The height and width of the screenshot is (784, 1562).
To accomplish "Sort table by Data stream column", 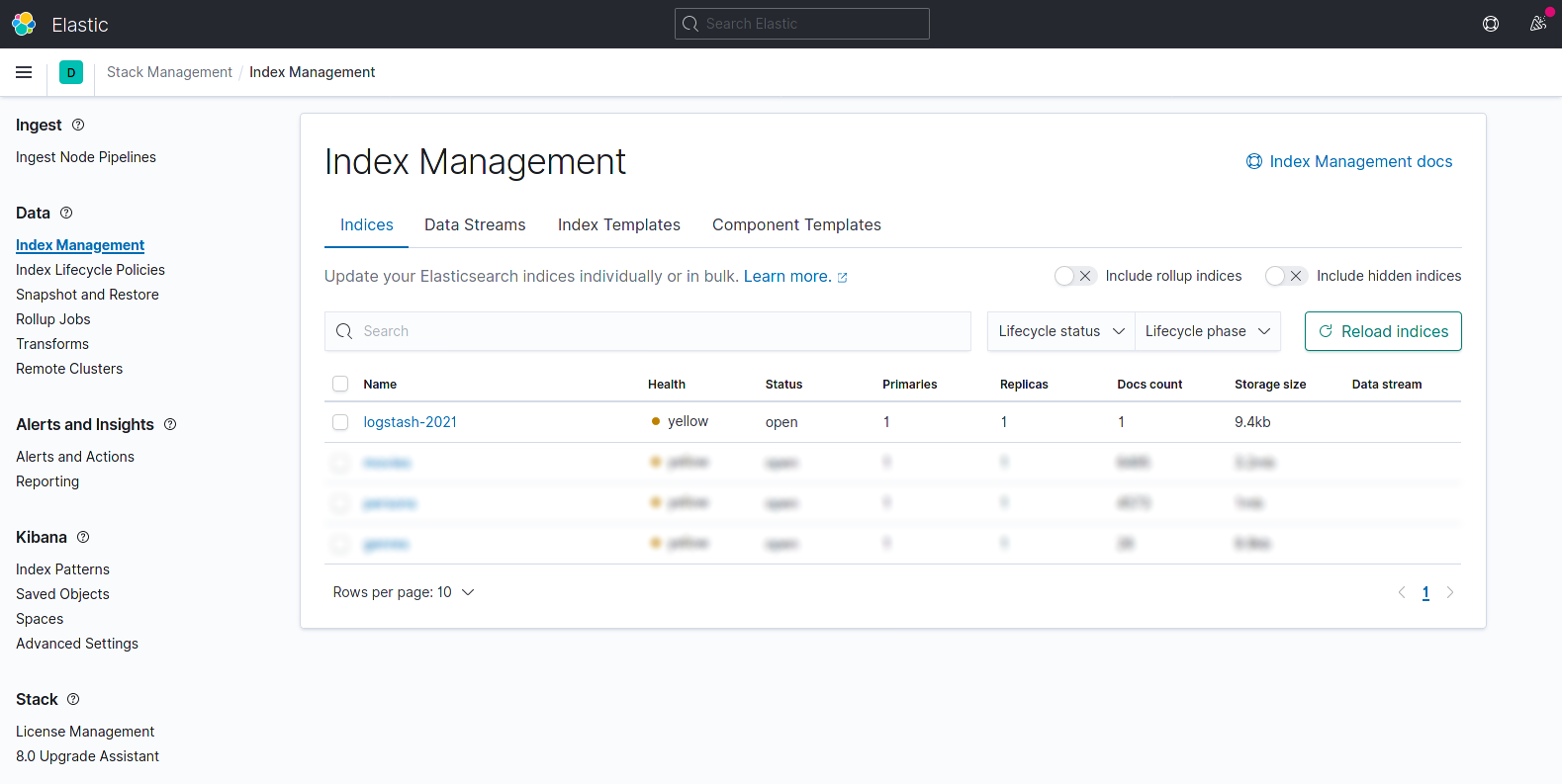I will 1387,385.
